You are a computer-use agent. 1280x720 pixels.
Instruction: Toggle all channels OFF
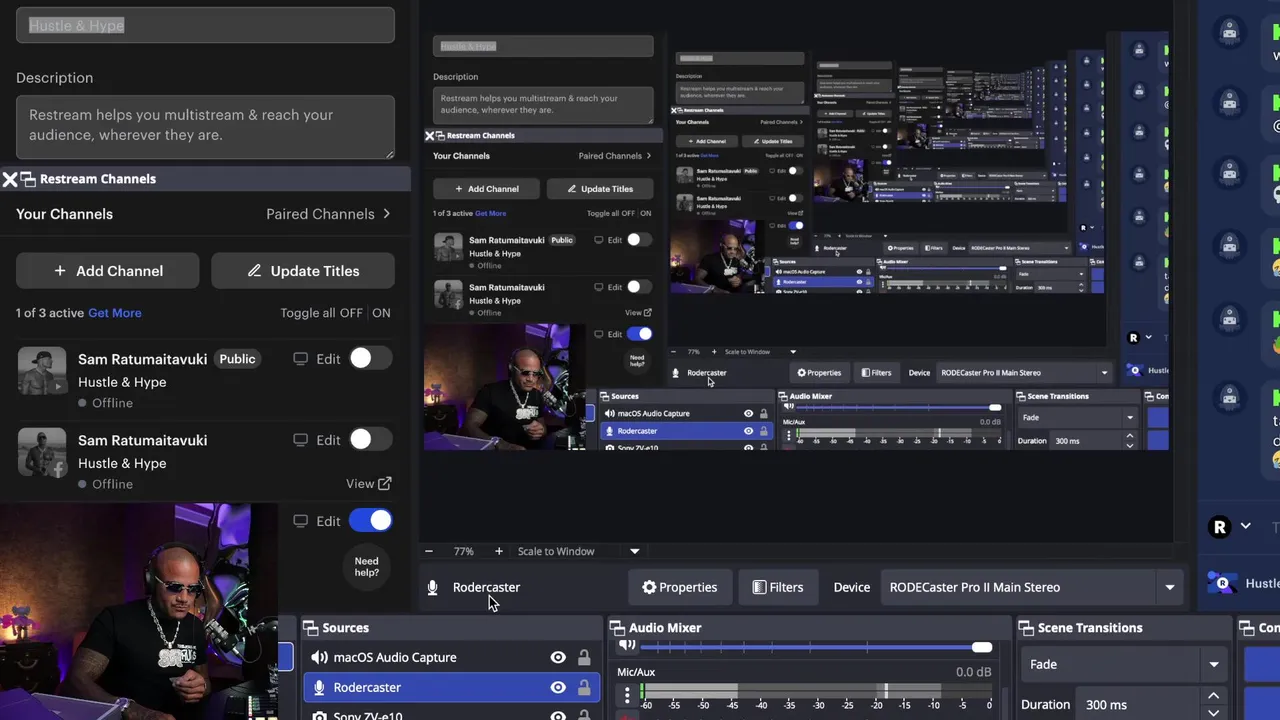(x=351, y=313)
